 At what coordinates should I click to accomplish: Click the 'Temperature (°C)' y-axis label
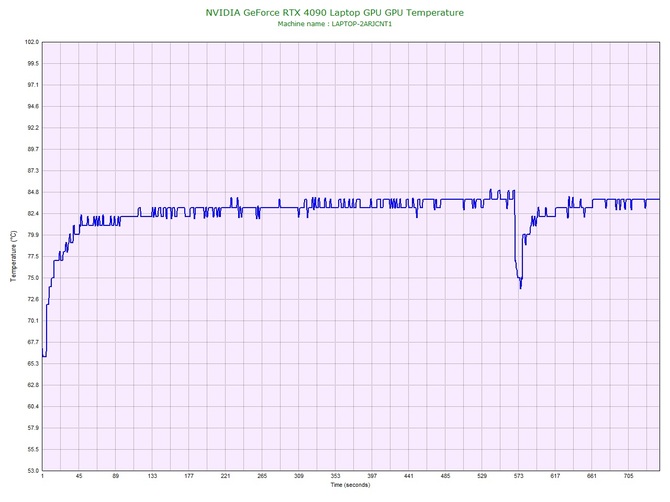(x=14, y=256)
